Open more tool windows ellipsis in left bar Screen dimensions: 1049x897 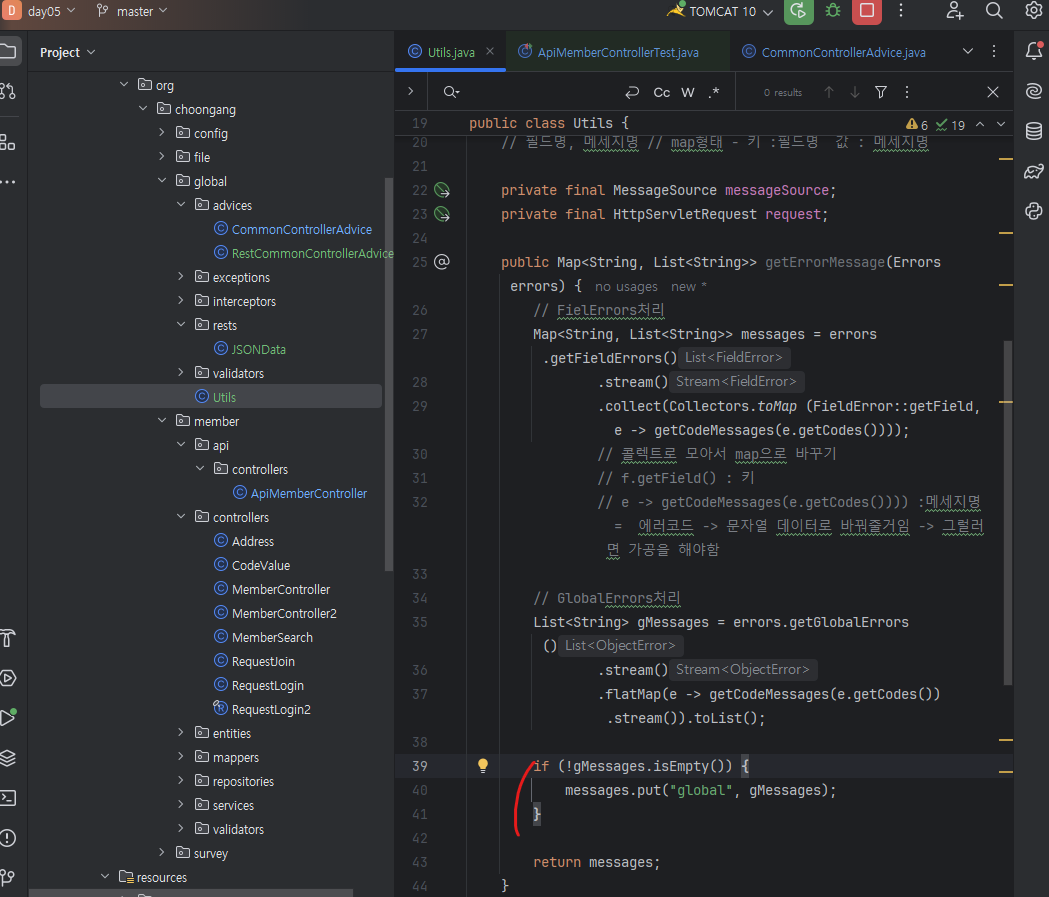8,182
